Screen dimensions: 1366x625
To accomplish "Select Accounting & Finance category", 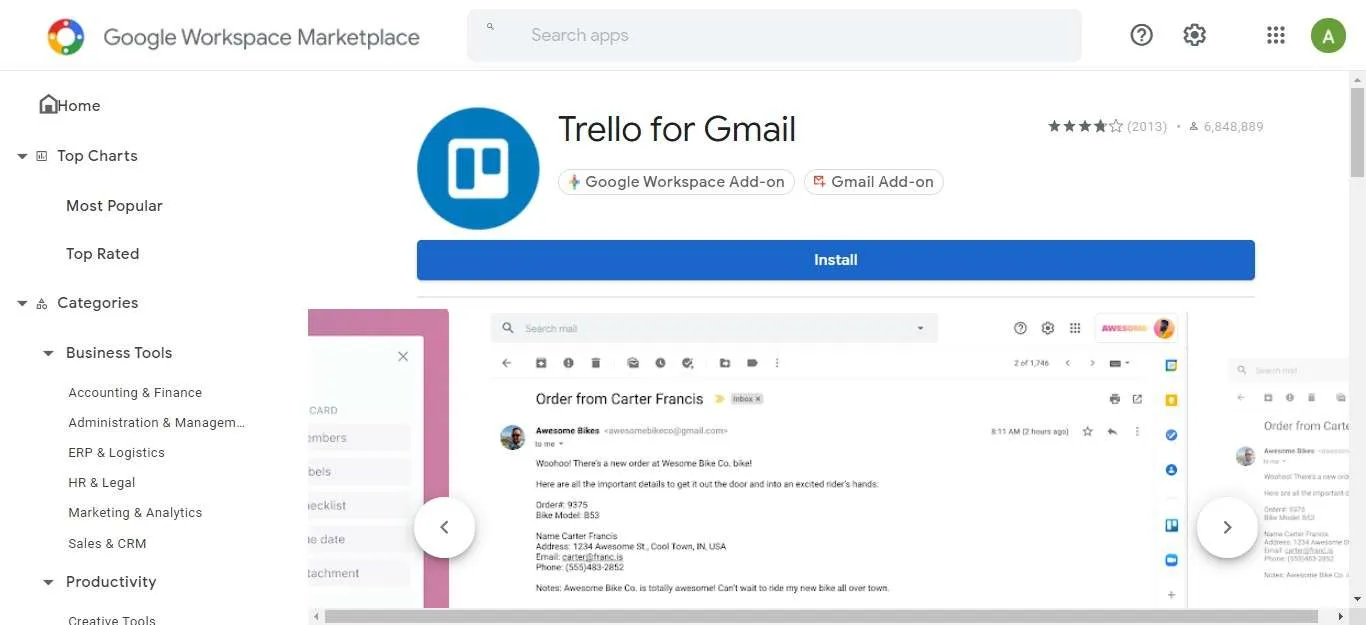I will tap(135, 393).
